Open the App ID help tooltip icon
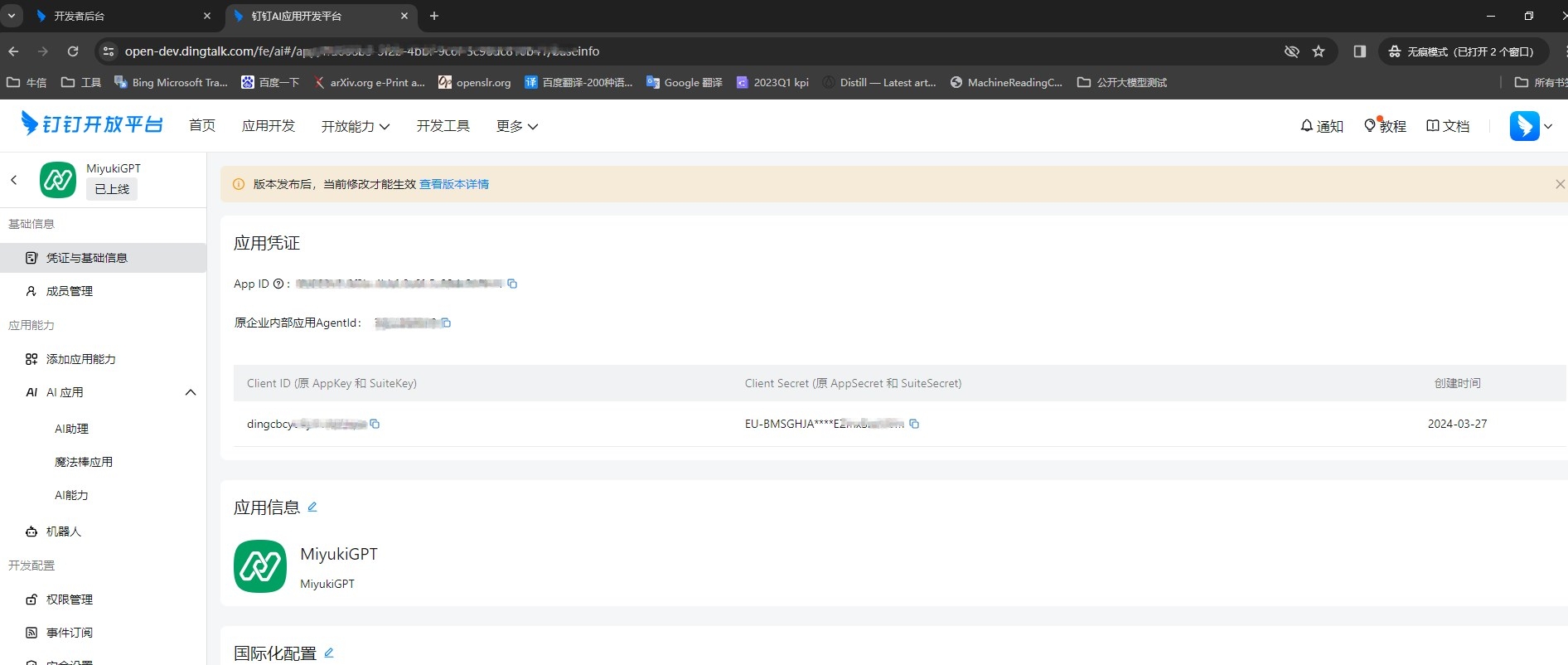This screenshot has height=665, width=1568. click(x=278, y=284)
